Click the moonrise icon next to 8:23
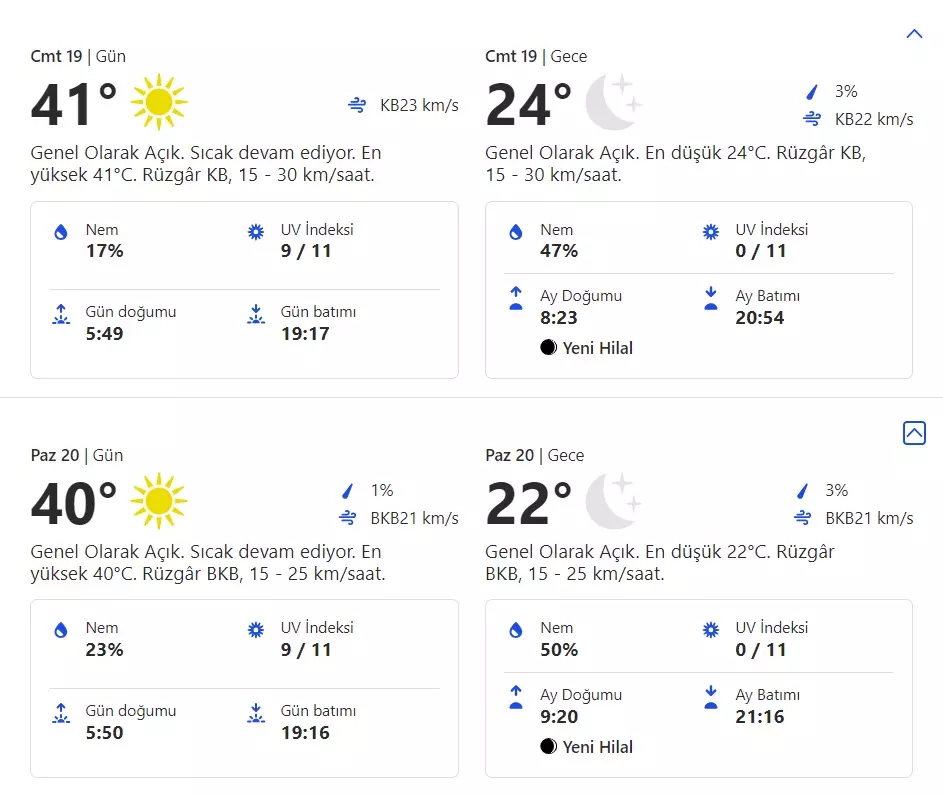The width and height of the screenshot is (943, 794). pos(516,298)
